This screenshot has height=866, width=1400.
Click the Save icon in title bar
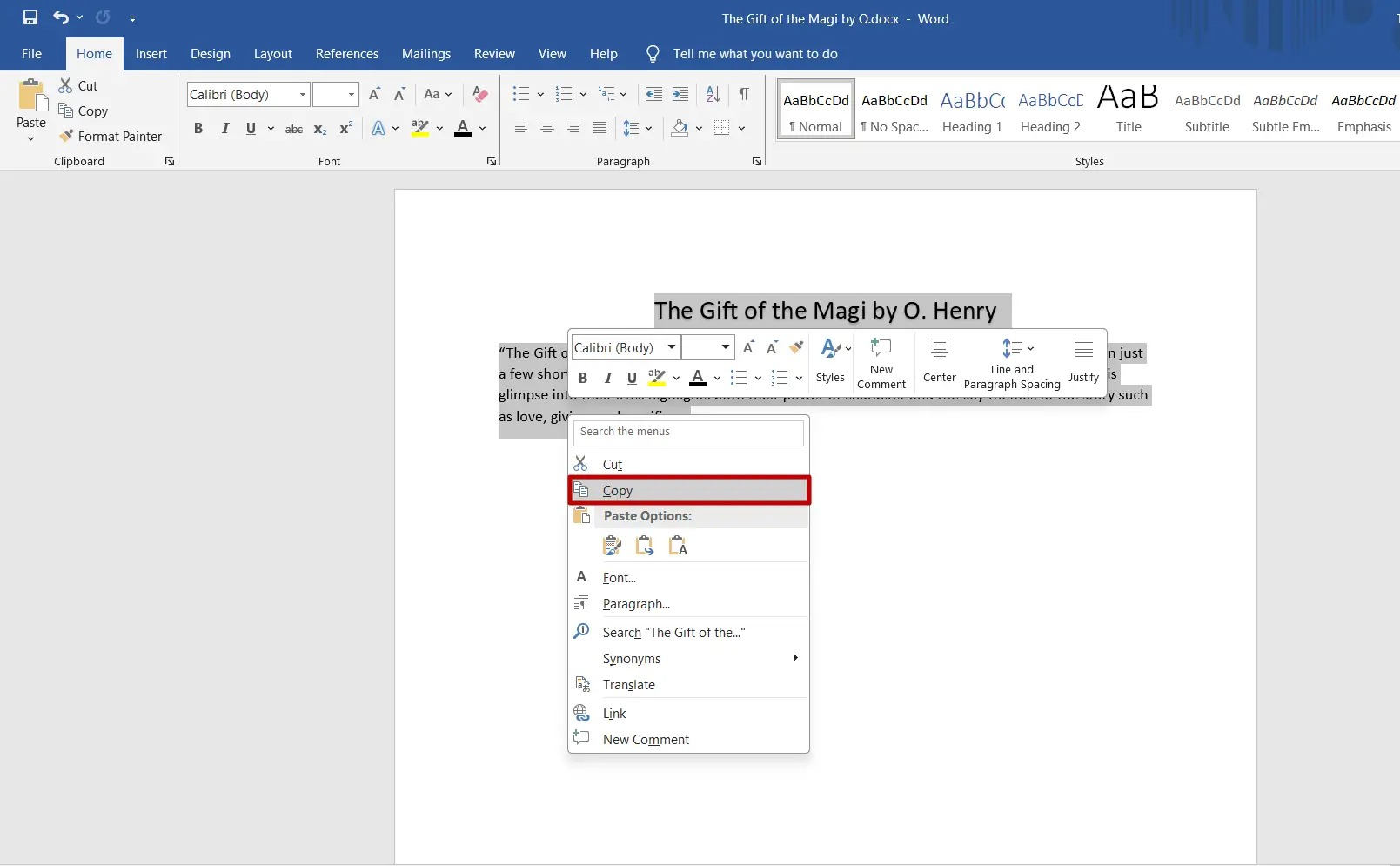(x=30, y=17)
